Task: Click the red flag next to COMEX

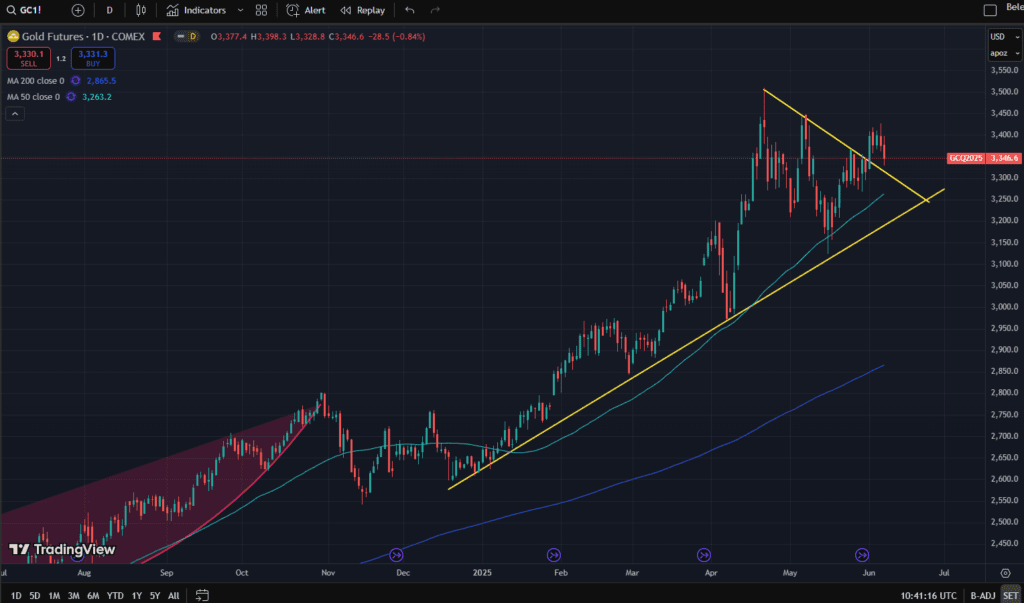Action: coord(156,37)
